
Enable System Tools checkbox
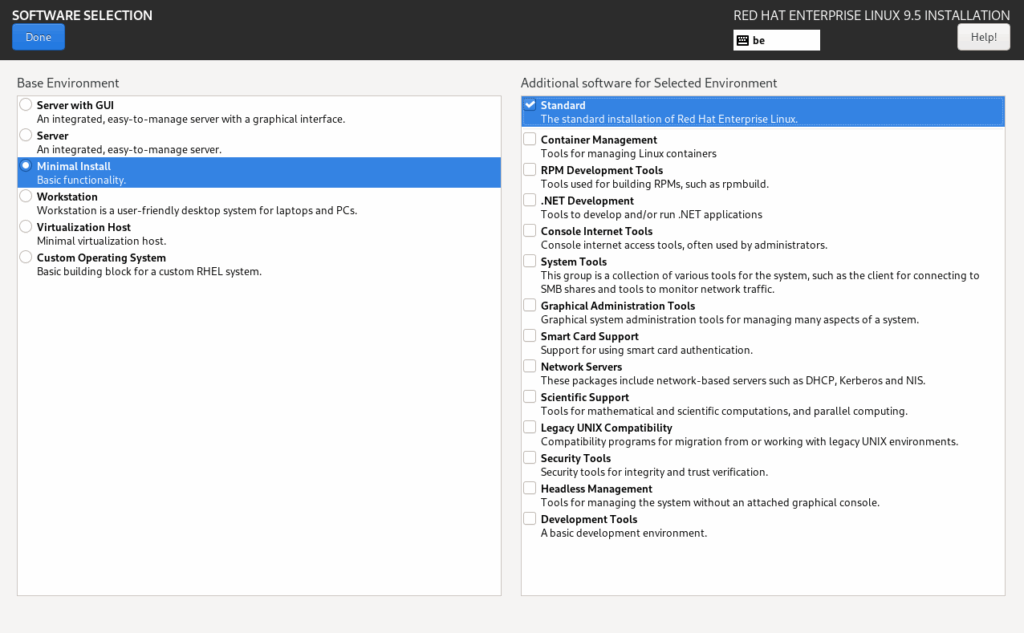coord(530,262)
